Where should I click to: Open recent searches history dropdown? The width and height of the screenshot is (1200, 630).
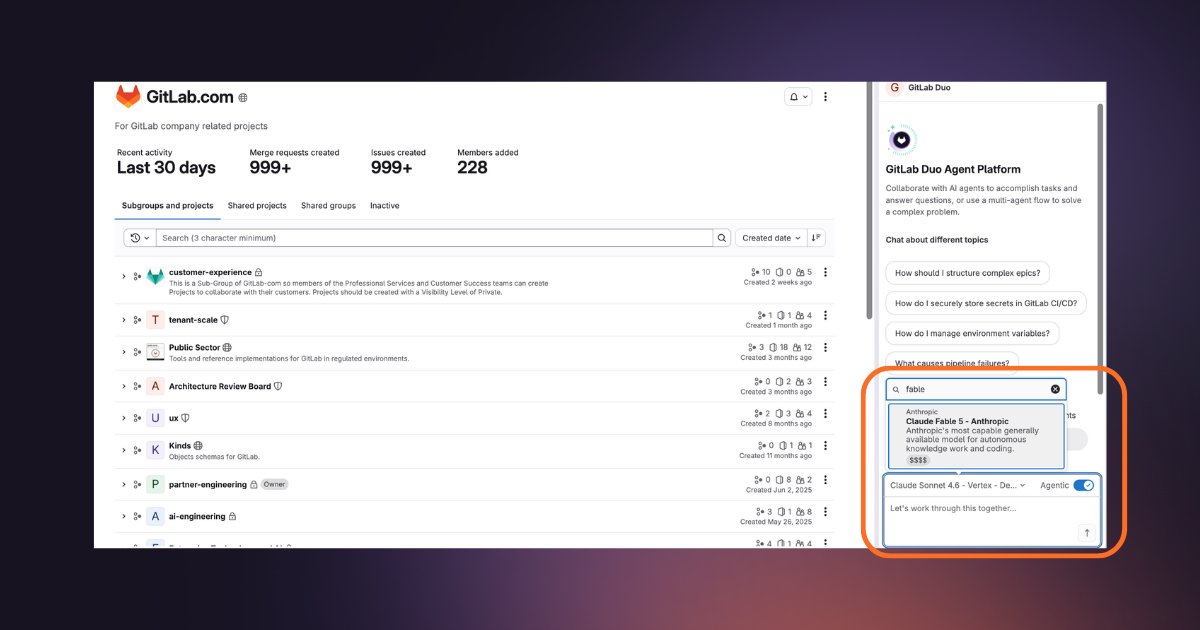point(140,238)
